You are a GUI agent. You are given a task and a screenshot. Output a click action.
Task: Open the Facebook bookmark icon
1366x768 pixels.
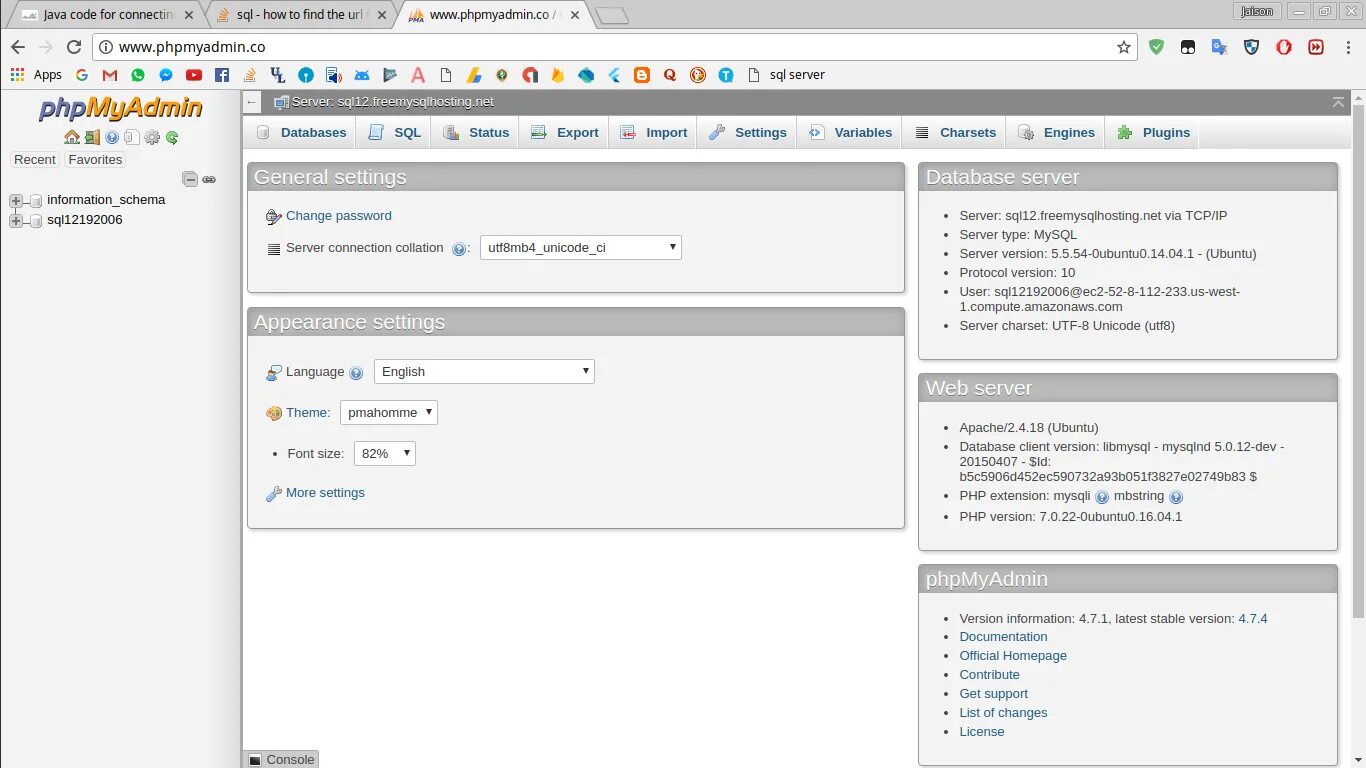click(222, 75)
